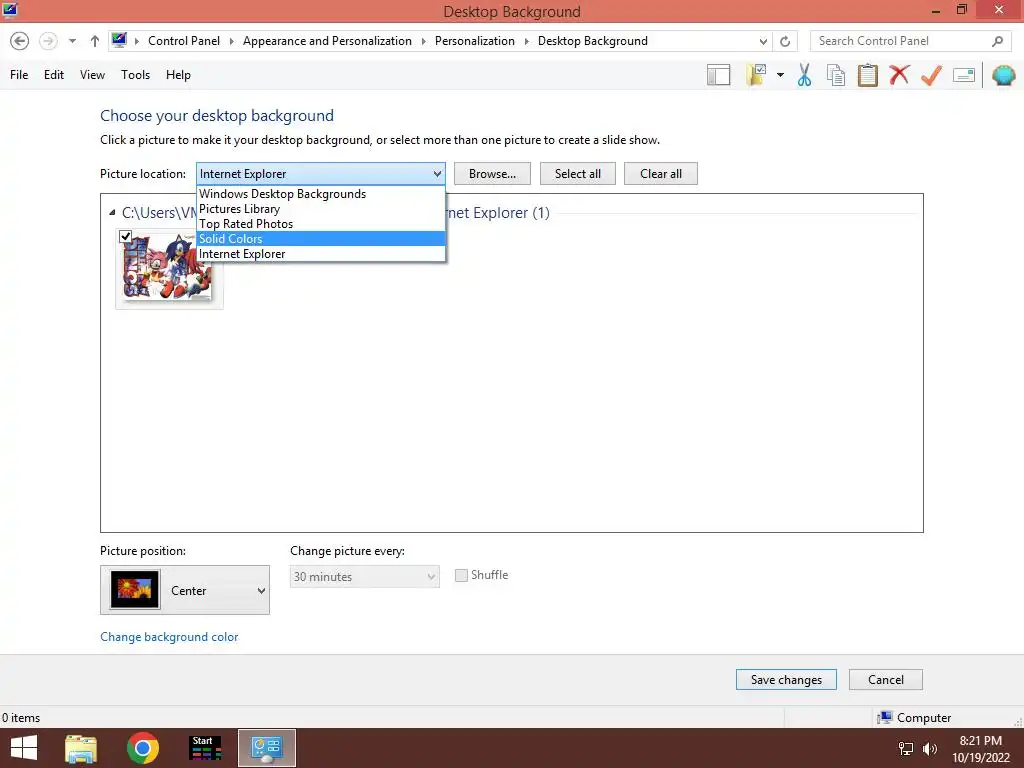This screenshot has height=768, width=1024.
Task: Click the orange checkmark icon
Action: [931, 75]
